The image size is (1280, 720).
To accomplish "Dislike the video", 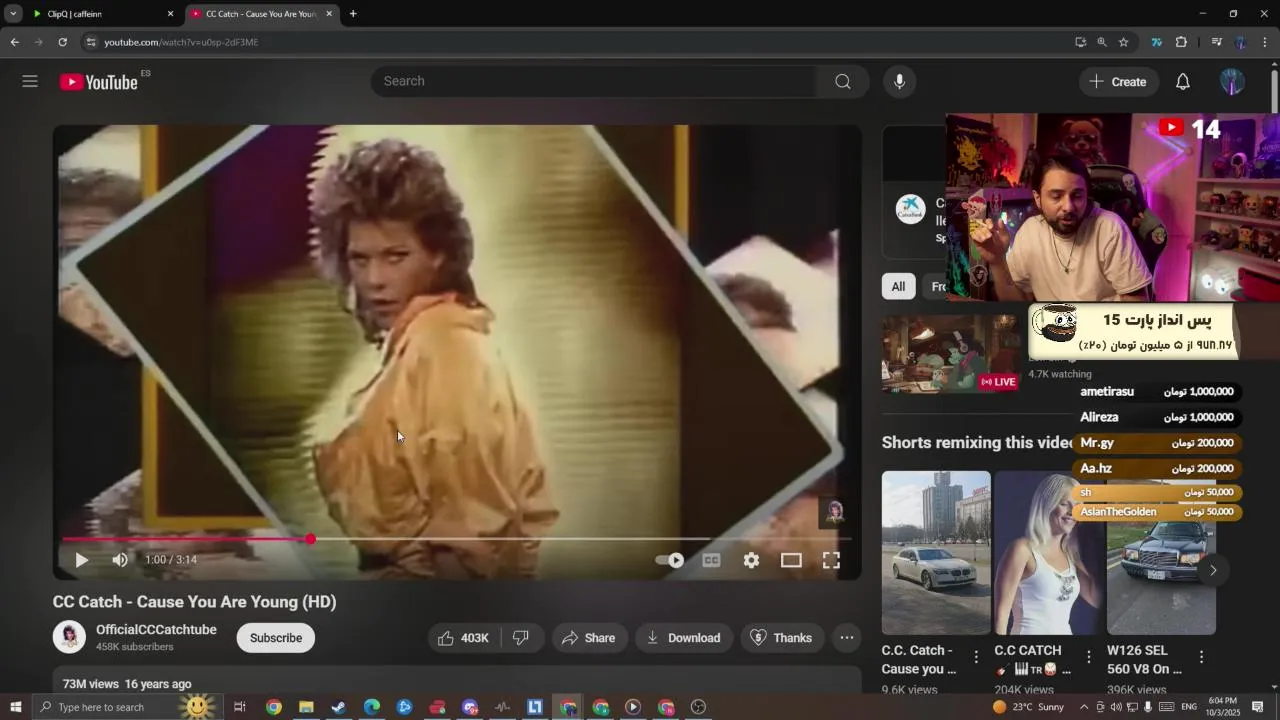I will [521, 638].
